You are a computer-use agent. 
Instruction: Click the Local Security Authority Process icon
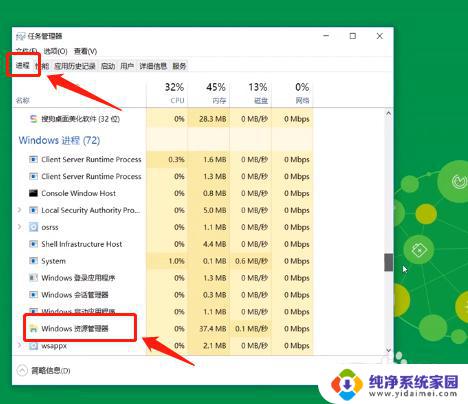(x=33, y=210)
